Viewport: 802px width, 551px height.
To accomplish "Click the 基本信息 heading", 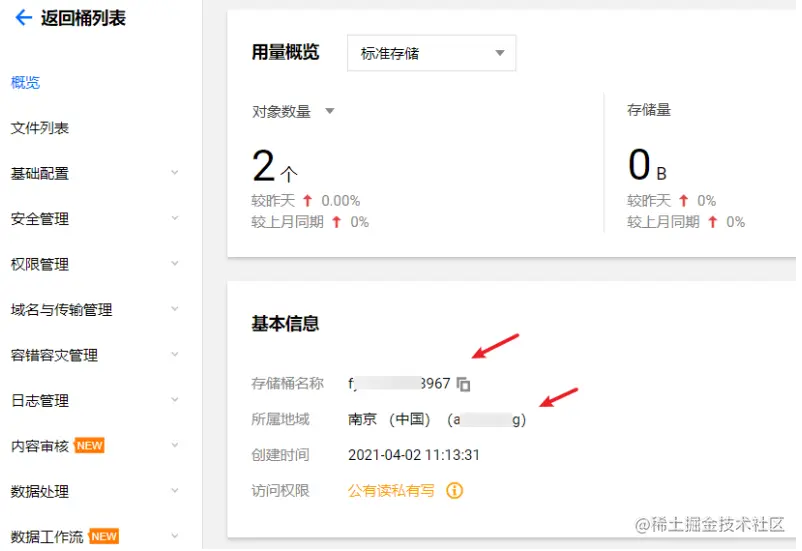I will pos(285,324).
